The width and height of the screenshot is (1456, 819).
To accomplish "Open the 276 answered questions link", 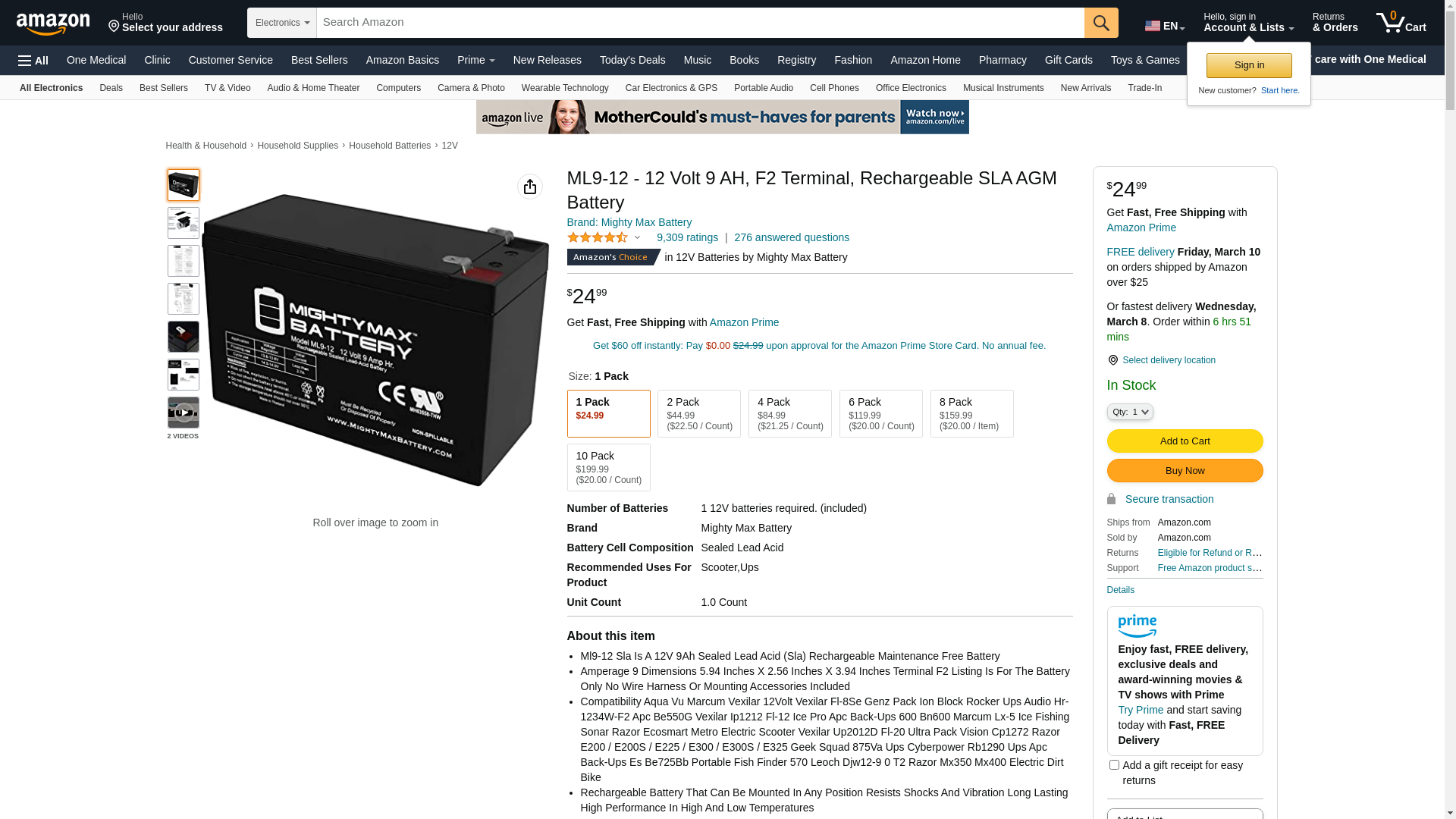I will pos(792,238).
